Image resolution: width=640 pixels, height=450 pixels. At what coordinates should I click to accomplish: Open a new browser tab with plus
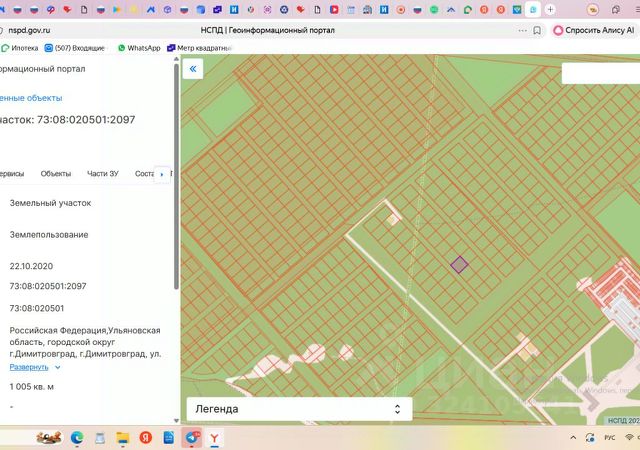click(550, 9)
